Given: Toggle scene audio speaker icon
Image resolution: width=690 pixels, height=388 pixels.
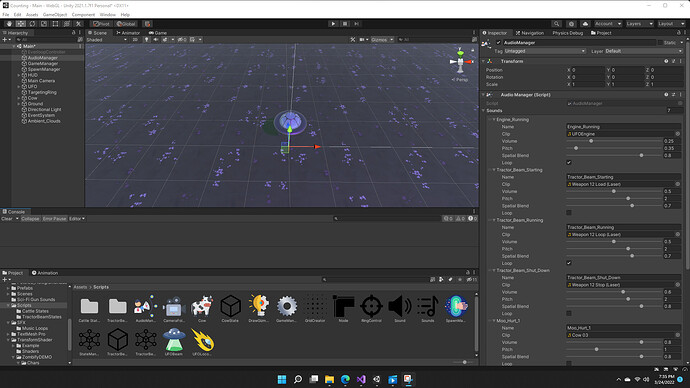Looking at the screenshot, I should pyautogui.click(x=155, y=40).
